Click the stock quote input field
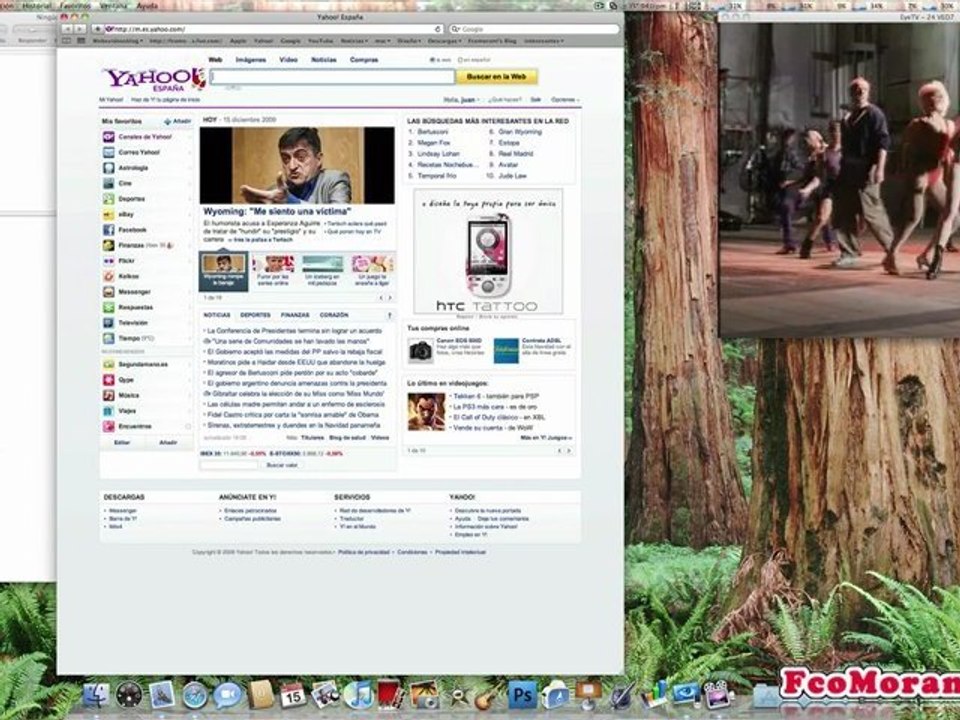This screenshot has width=960, height=720. click(229, 465)
